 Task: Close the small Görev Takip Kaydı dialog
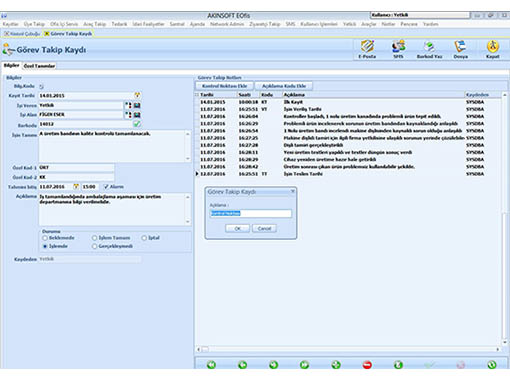coord(293,191)
